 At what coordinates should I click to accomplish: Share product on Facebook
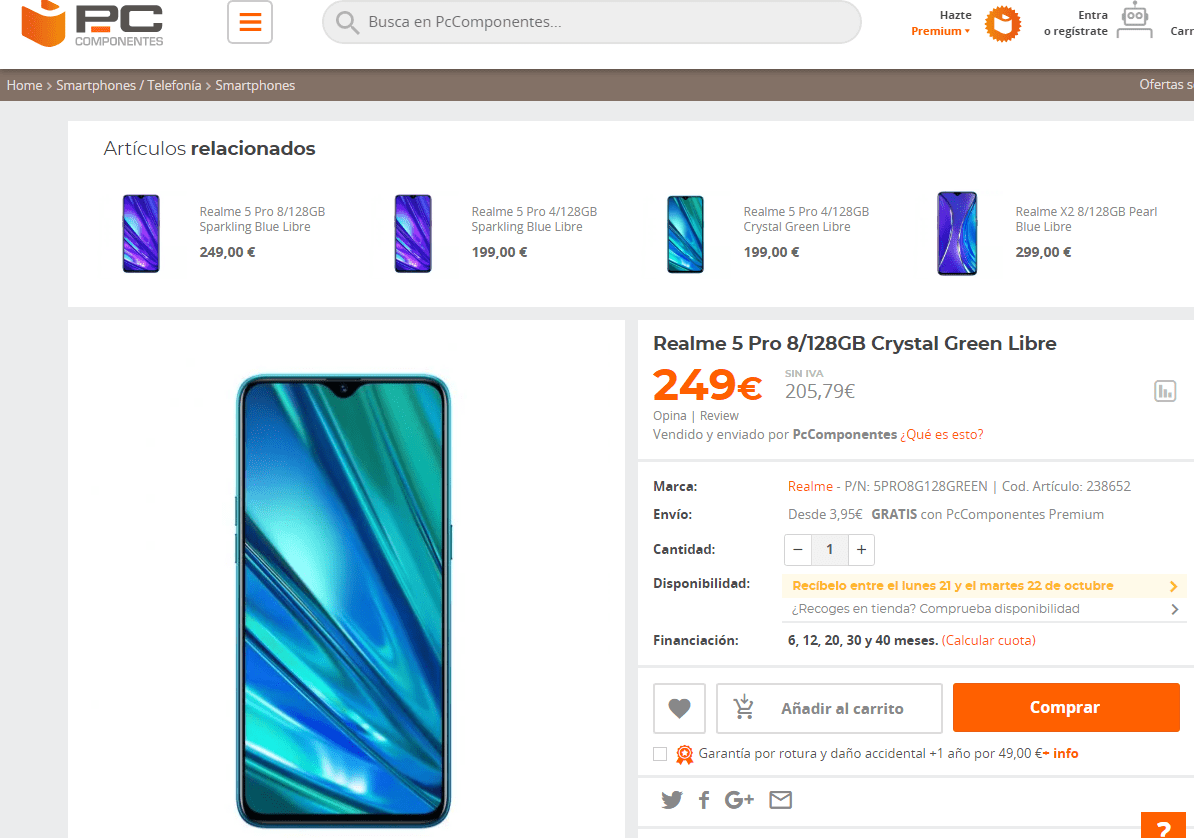704,800
